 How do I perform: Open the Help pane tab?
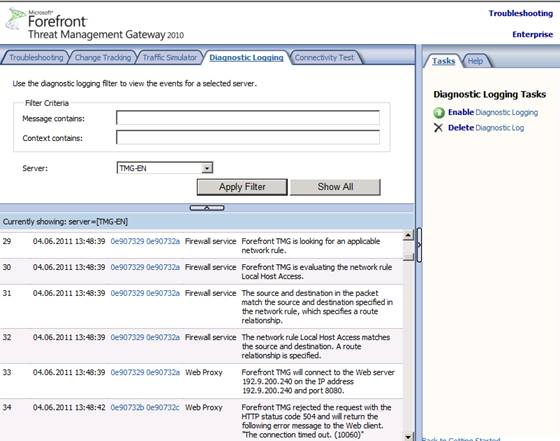pos(475,61)
